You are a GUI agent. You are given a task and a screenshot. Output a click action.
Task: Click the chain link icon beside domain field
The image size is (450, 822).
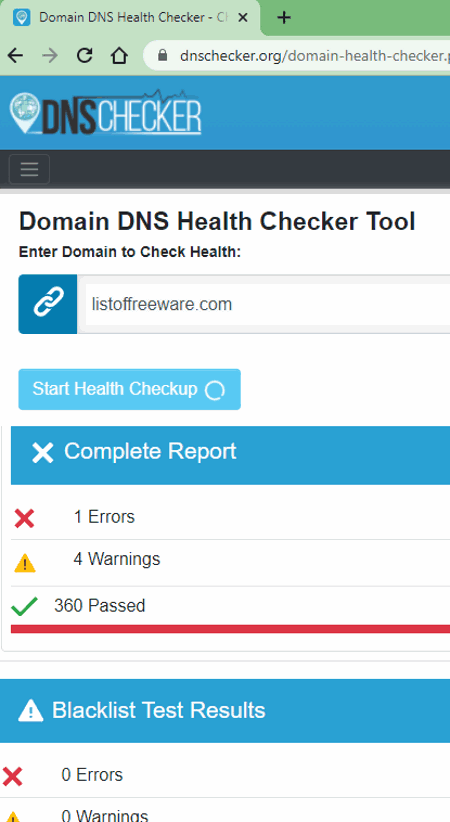tap(48, 304)
